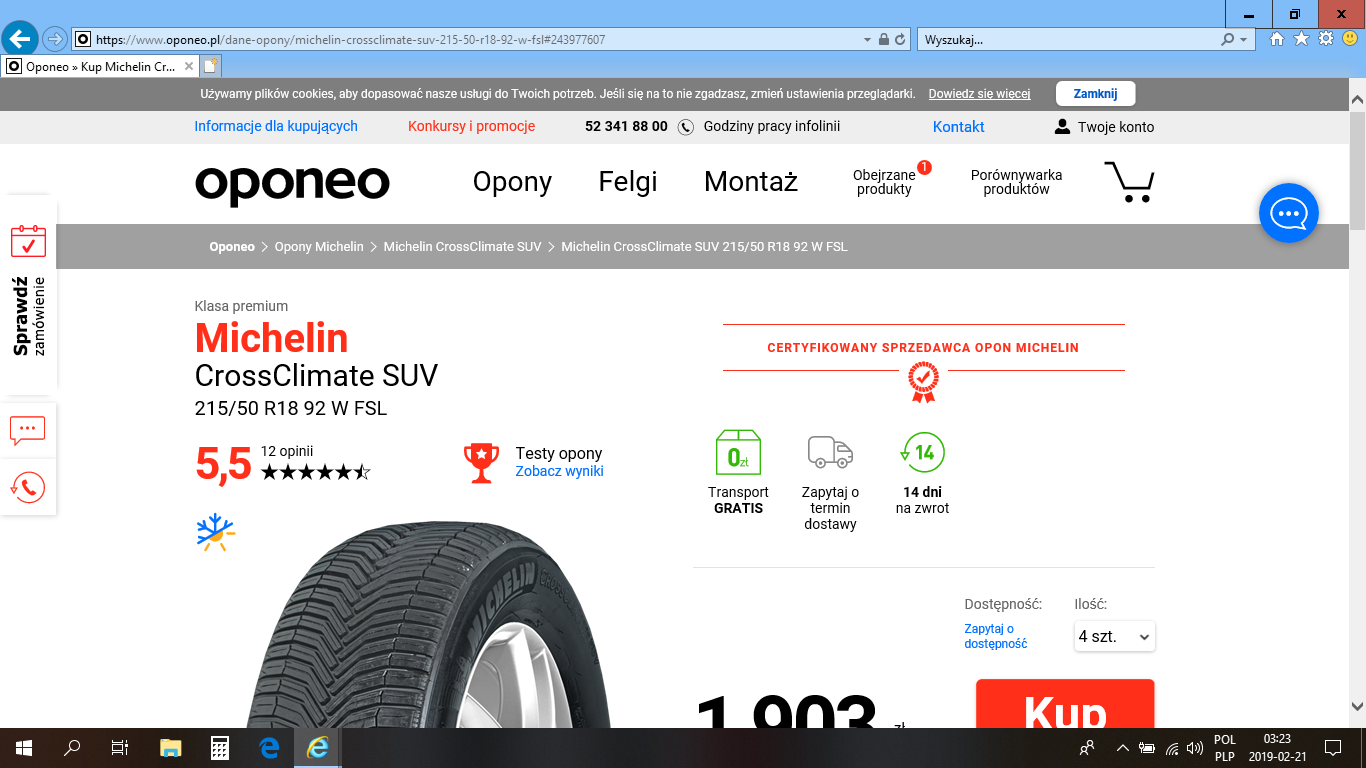Follow the Zobacz wyniki link
This screenshot has width=1366, height=768.
pyautogui.click(x=559, y=472)
